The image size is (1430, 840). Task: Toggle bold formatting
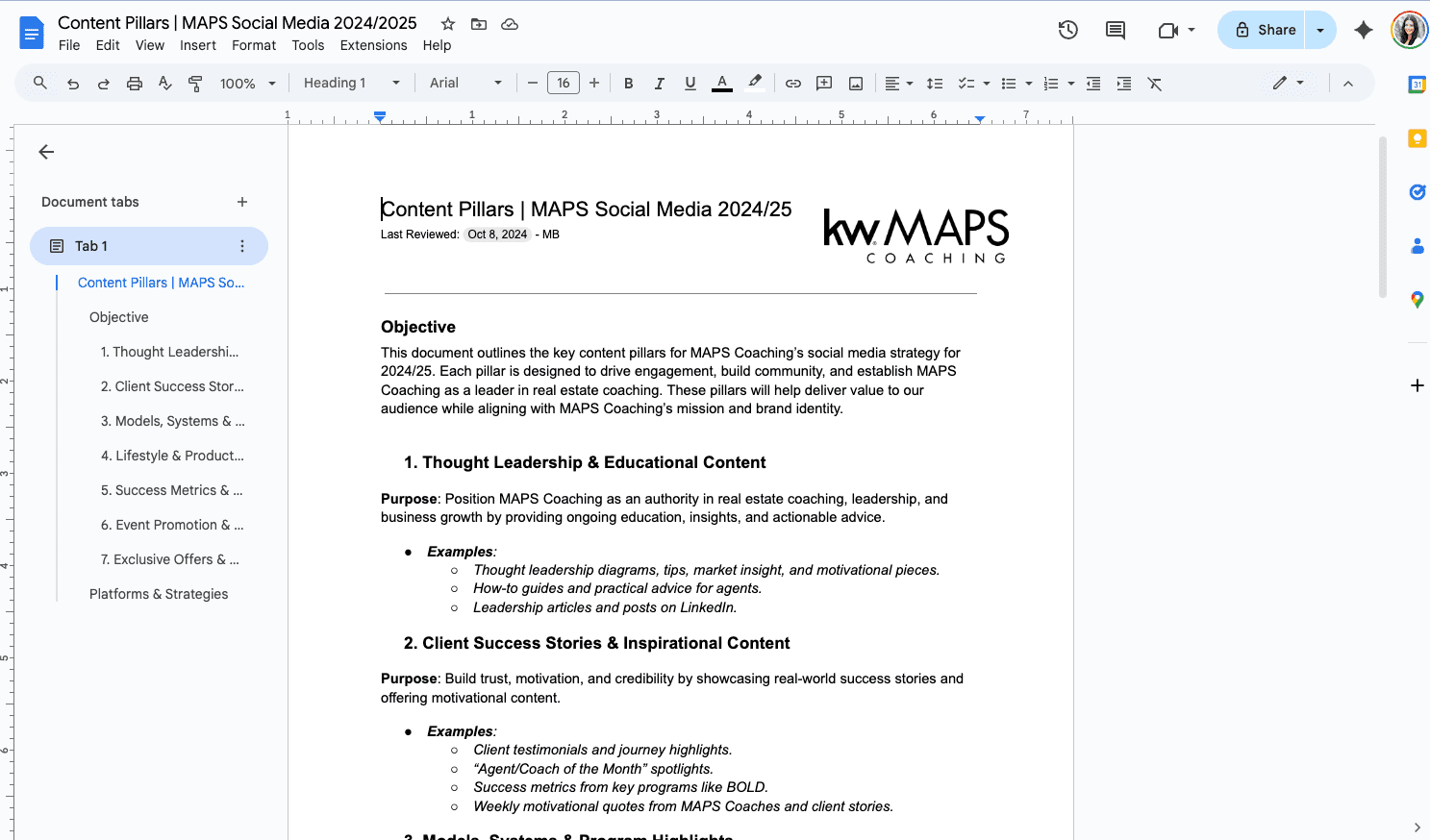click(x=628, y=84)
